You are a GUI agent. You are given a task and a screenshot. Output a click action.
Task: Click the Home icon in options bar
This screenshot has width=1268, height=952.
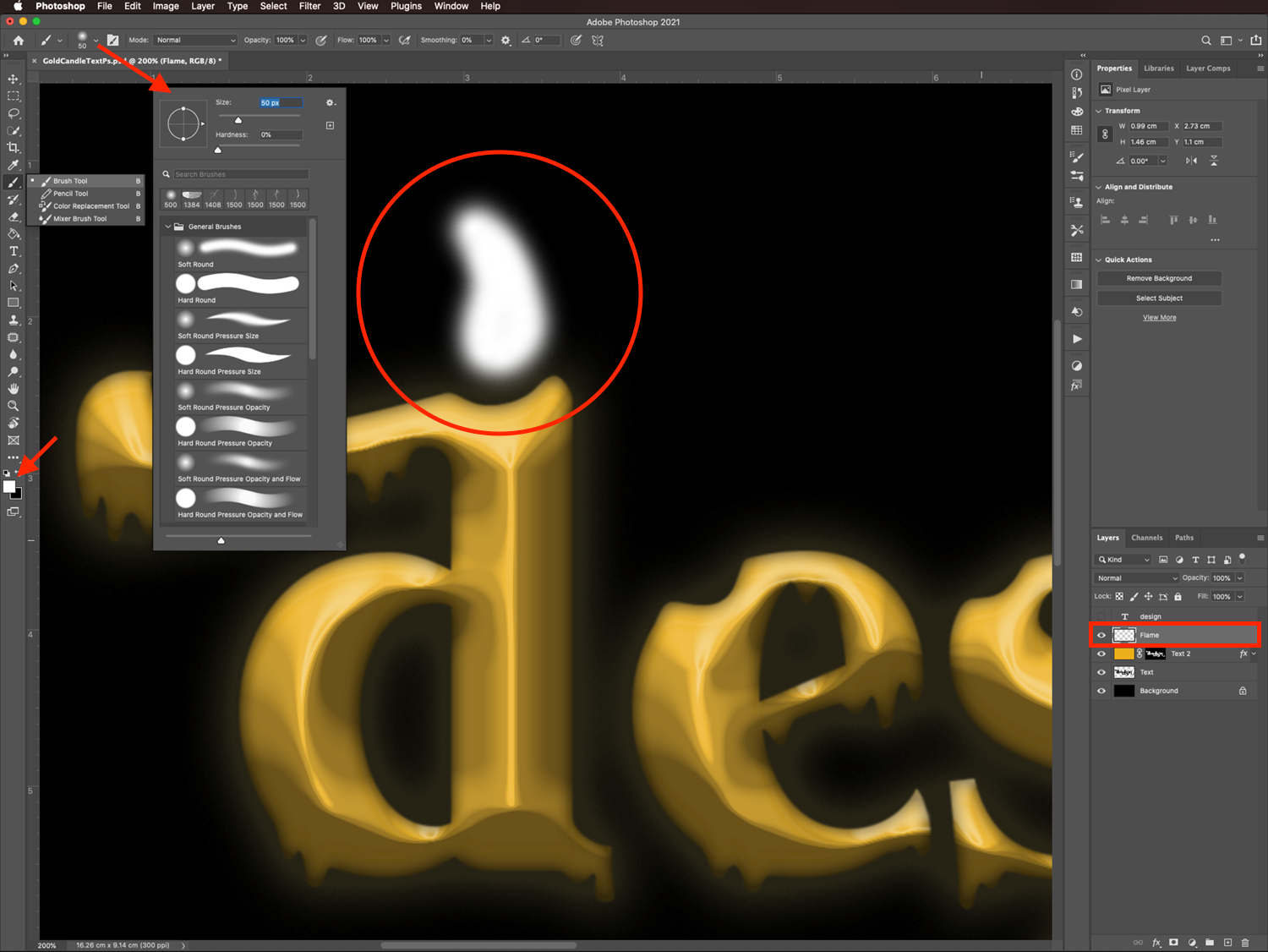(19, 40)
